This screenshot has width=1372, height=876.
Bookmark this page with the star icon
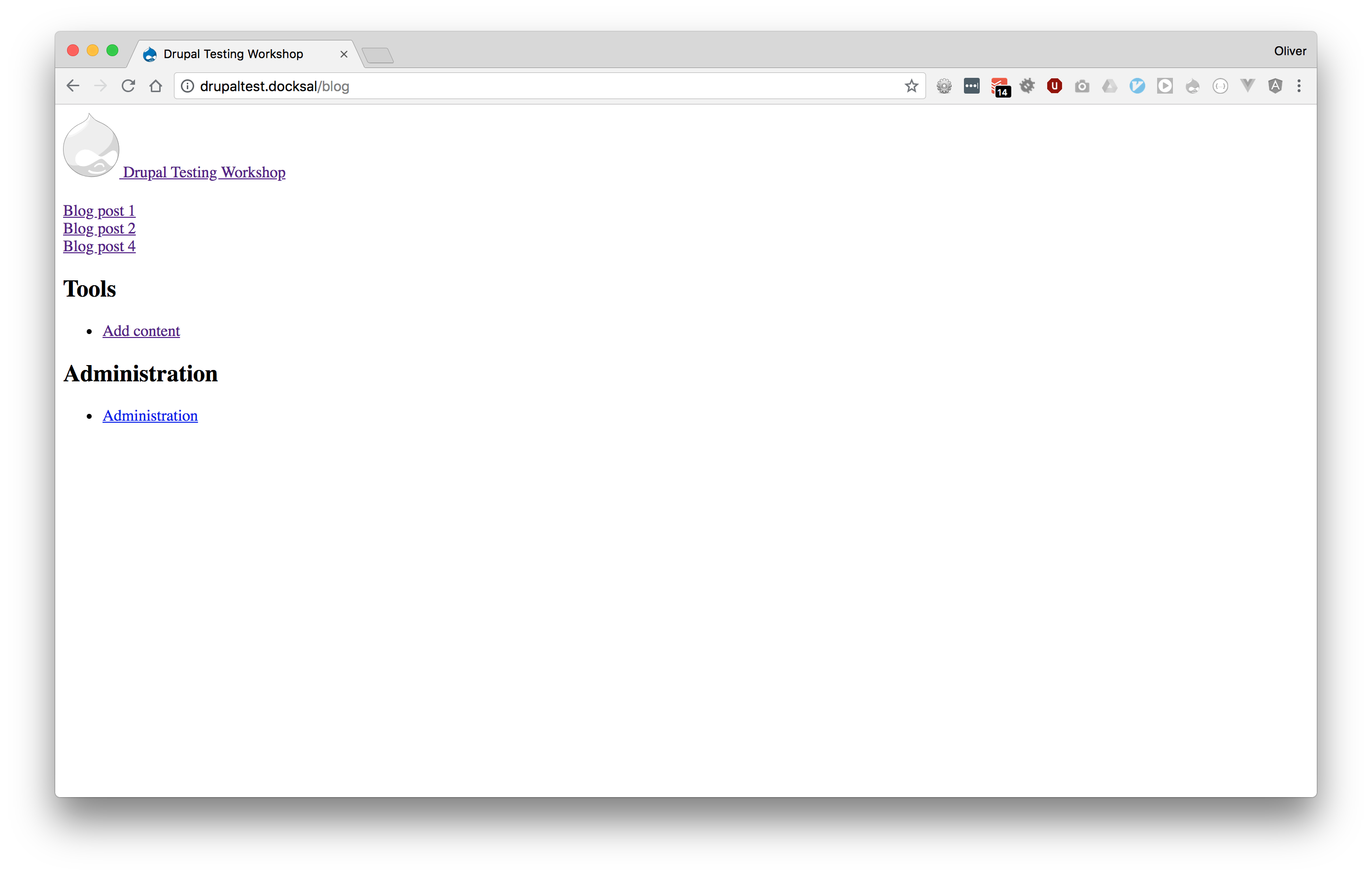(x=911, y=86)
